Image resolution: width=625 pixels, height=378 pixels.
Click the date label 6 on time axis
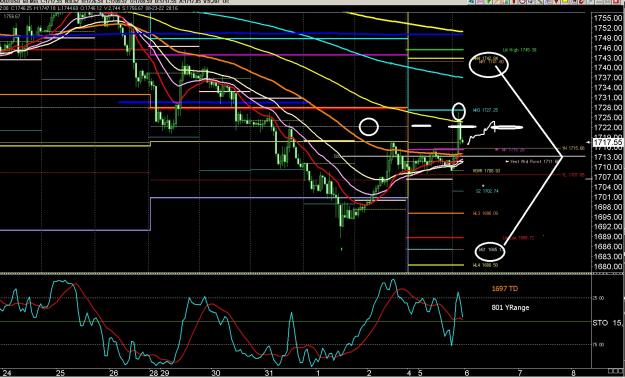(467, 373)
